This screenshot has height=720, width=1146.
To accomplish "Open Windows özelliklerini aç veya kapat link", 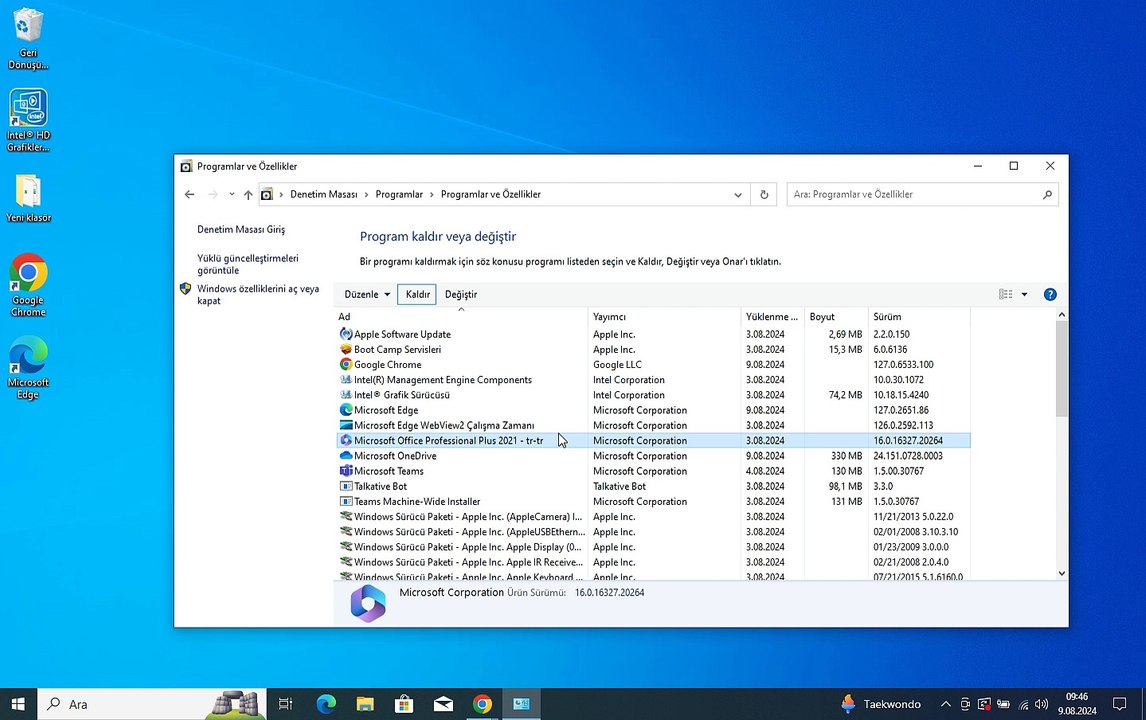I will pos(258,295).
